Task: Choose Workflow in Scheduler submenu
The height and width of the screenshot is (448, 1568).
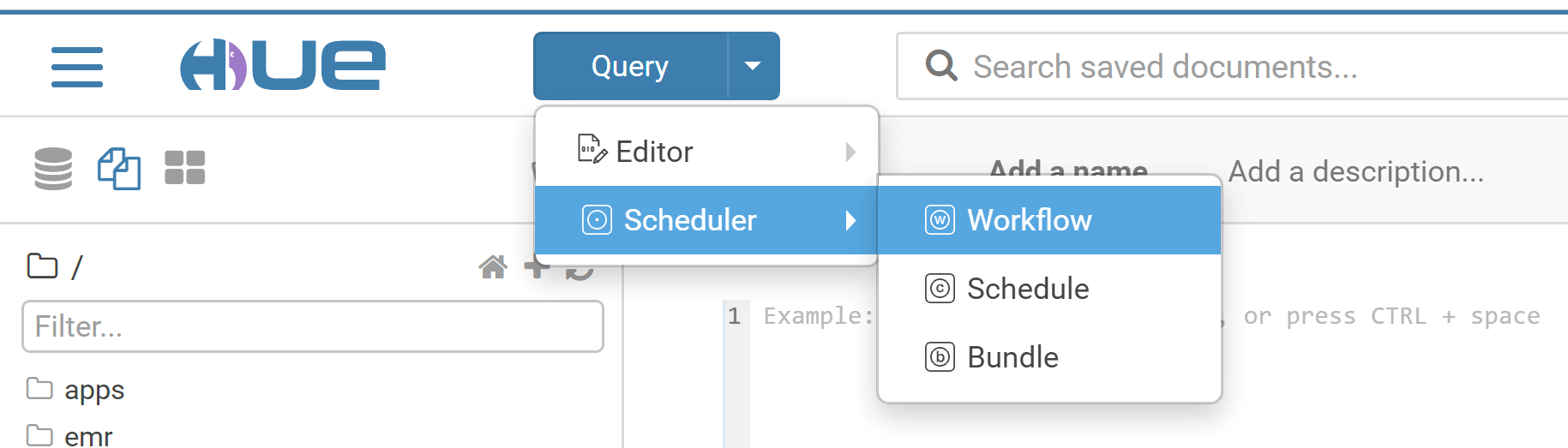Action: point(1029,220)
